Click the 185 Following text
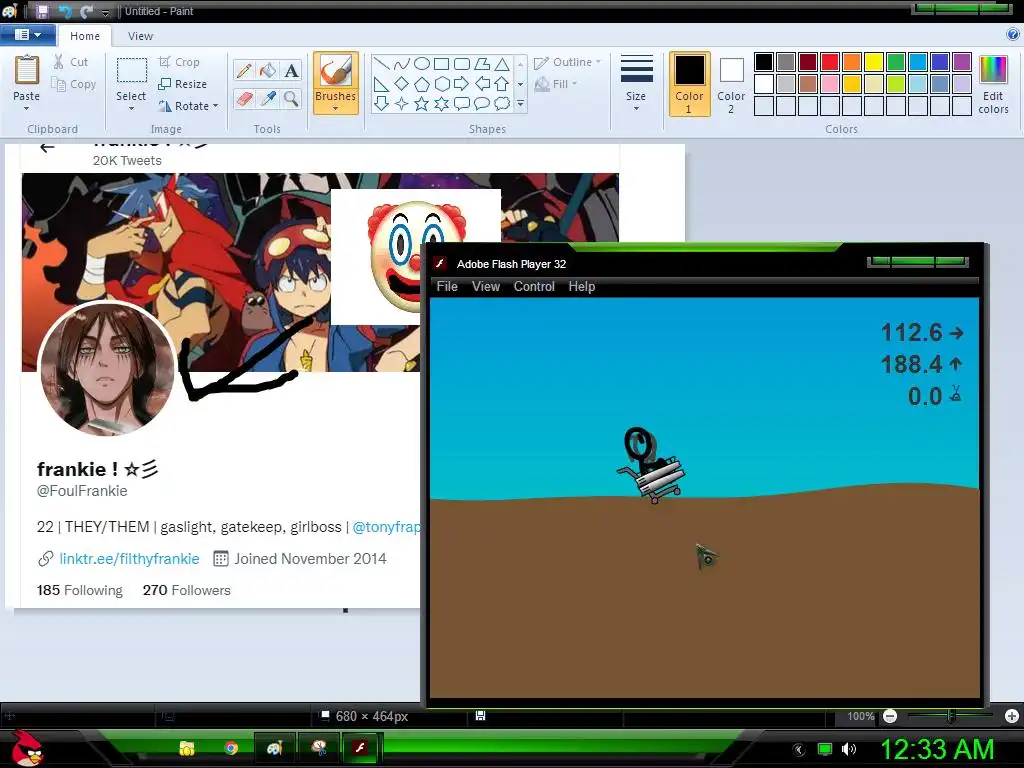This screenshot has height=768, width=1024. 80,590
